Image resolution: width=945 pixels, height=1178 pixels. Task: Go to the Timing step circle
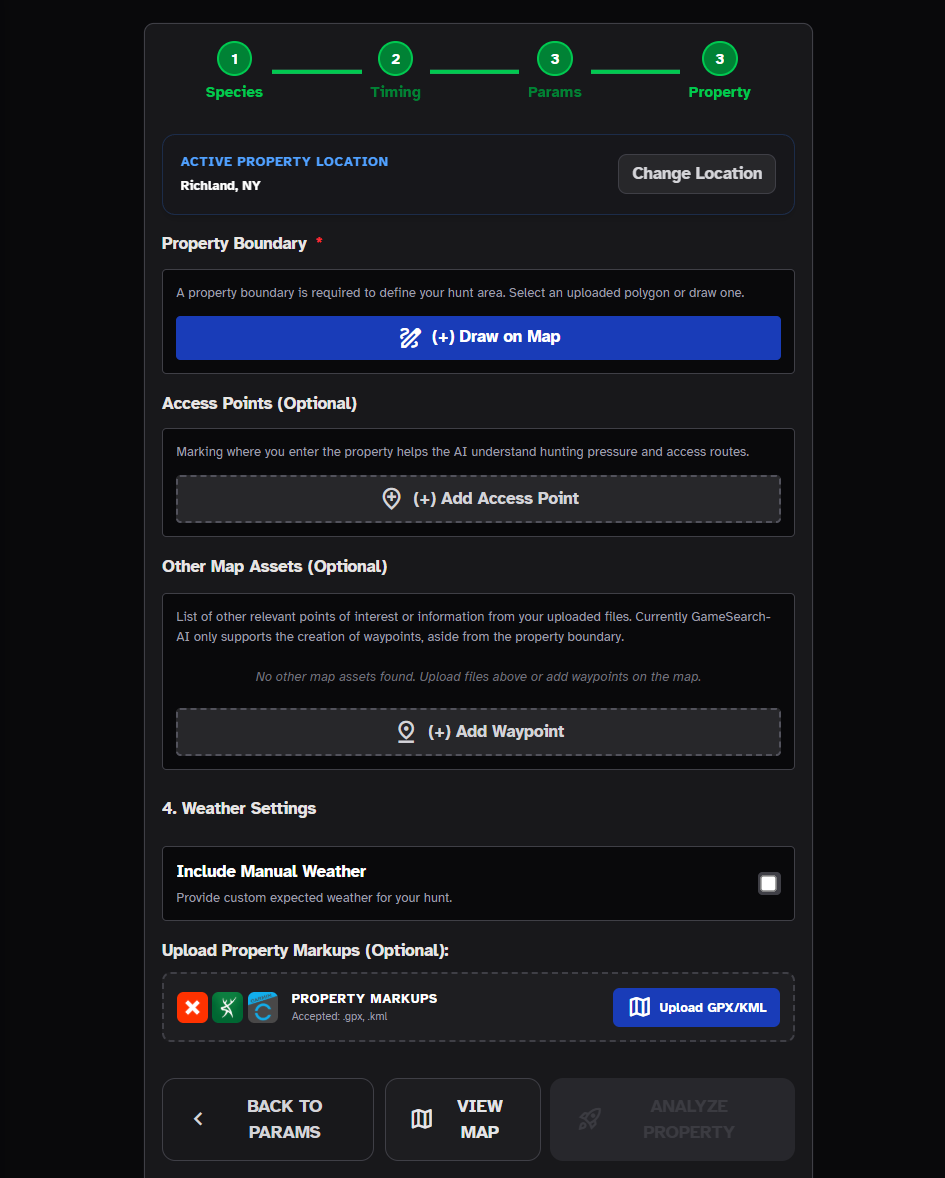(395, 59)
